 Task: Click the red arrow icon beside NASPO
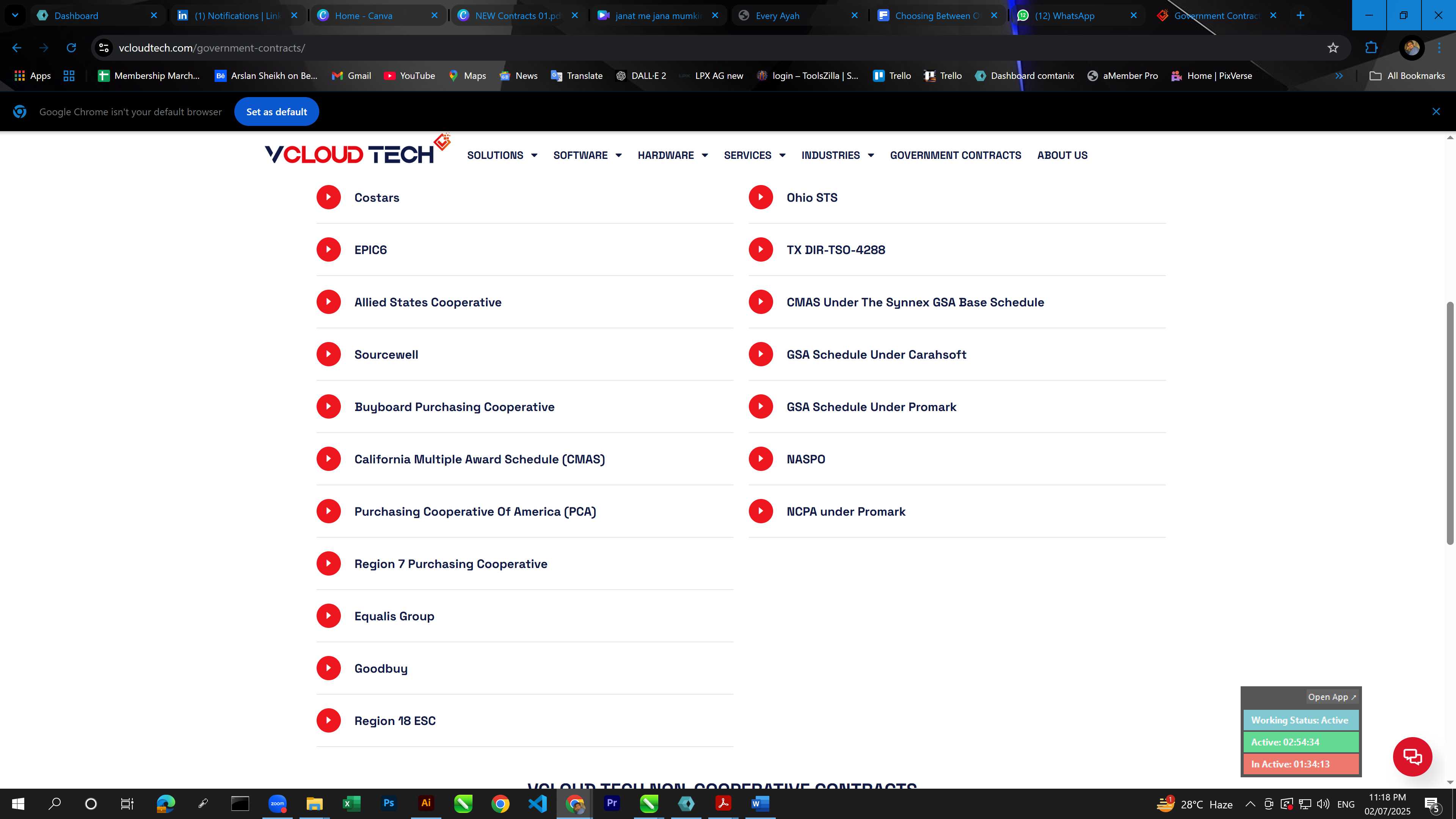[x=761, y=459]
